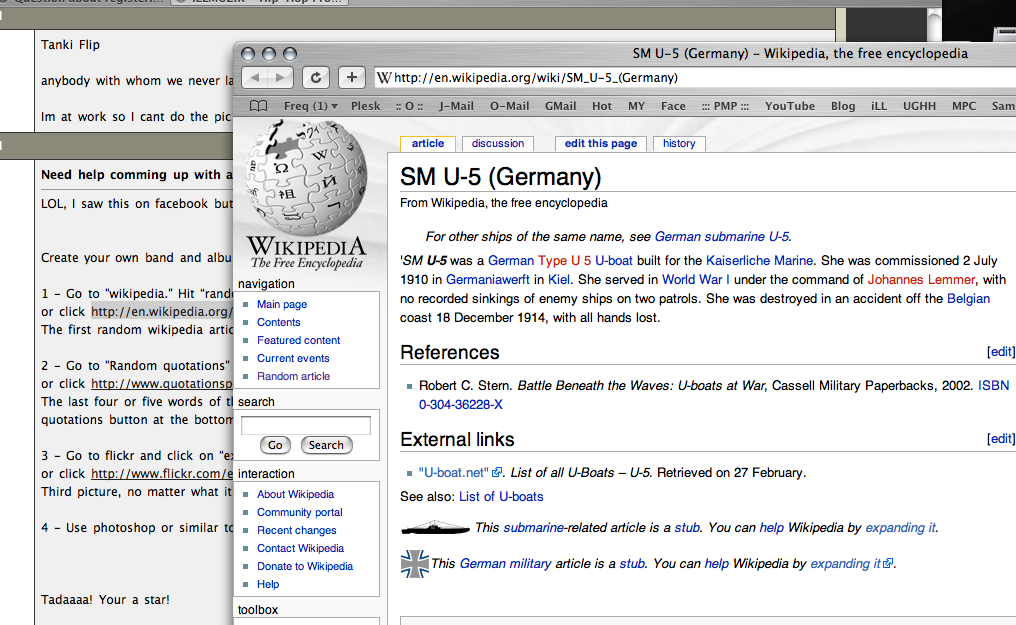Click the quotationspage link in the forum post
The height and width of the screenshot is (625, 1016).
pos(161,384)
